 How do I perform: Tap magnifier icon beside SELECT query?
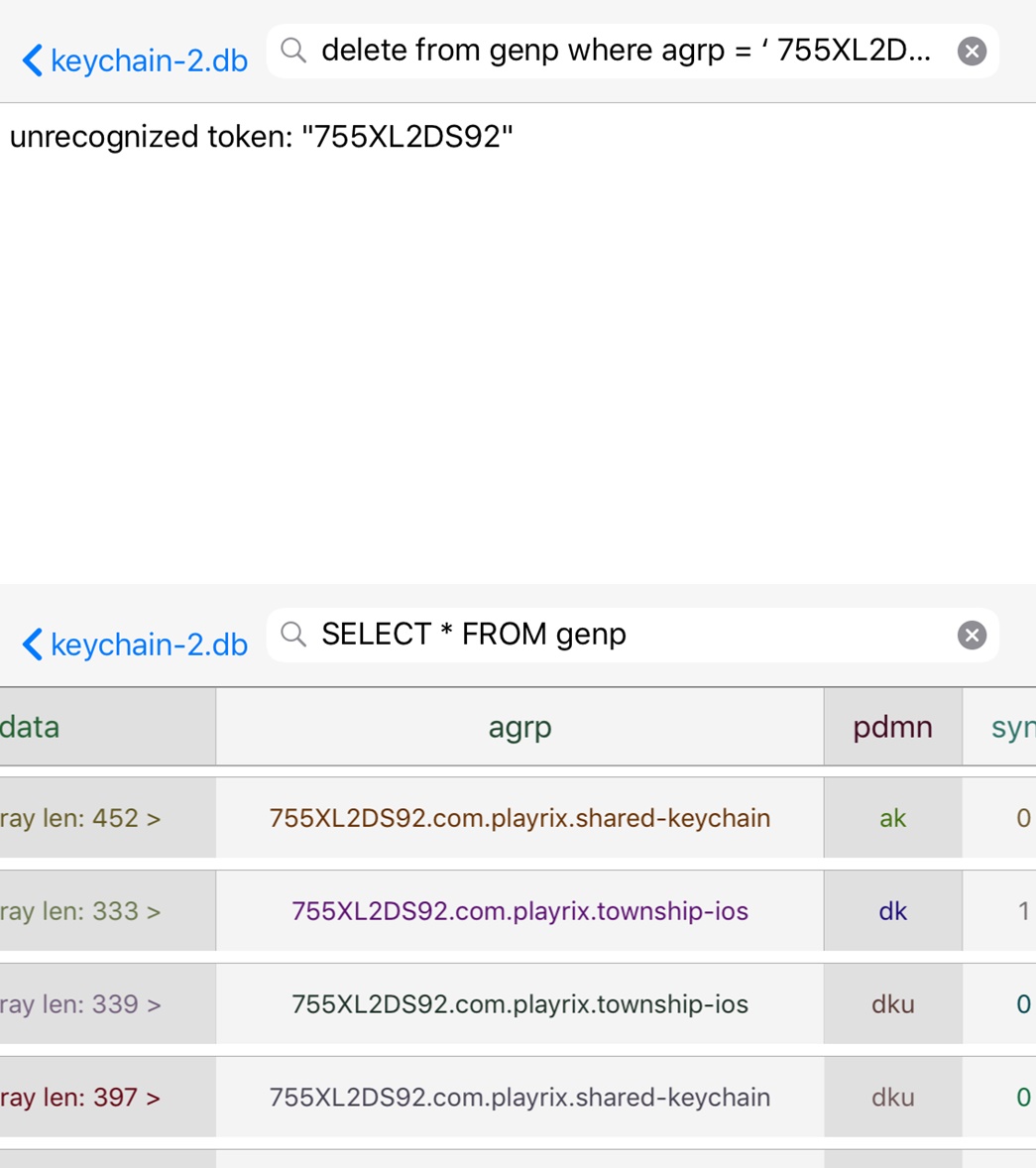(293, 635)
